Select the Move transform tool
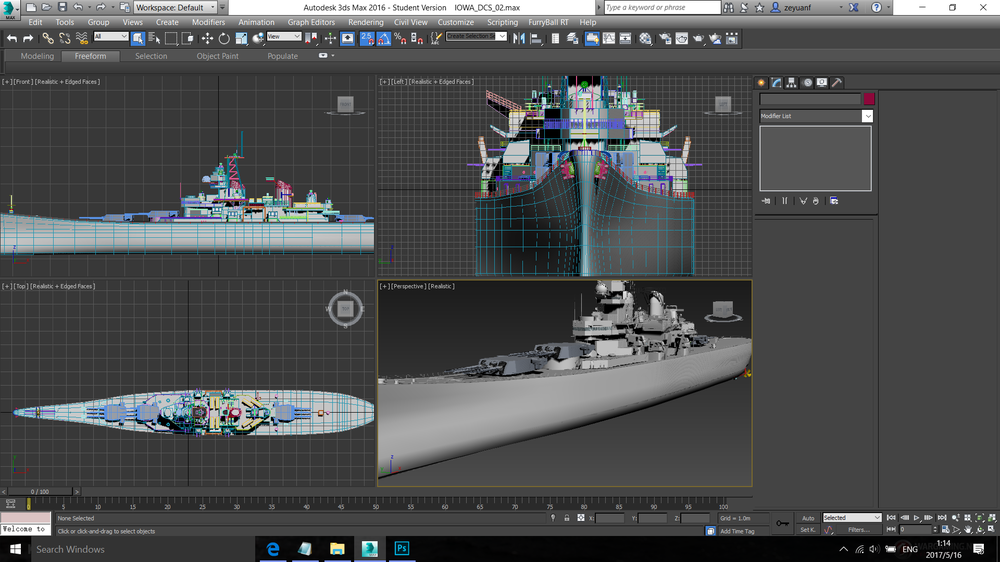 coord(207,38)
